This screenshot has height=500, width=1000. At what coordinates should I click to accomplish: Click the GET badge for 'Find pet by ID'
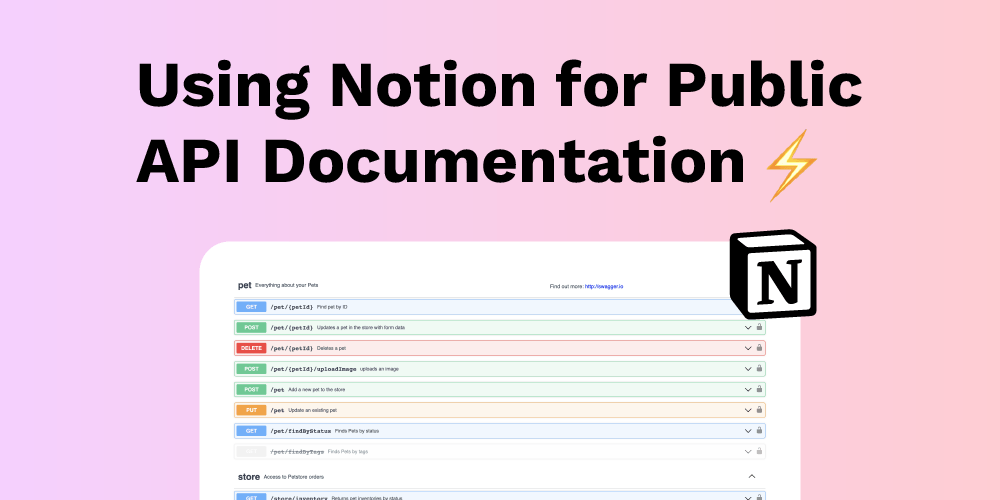pyautogui.click(x=251, y=307)
